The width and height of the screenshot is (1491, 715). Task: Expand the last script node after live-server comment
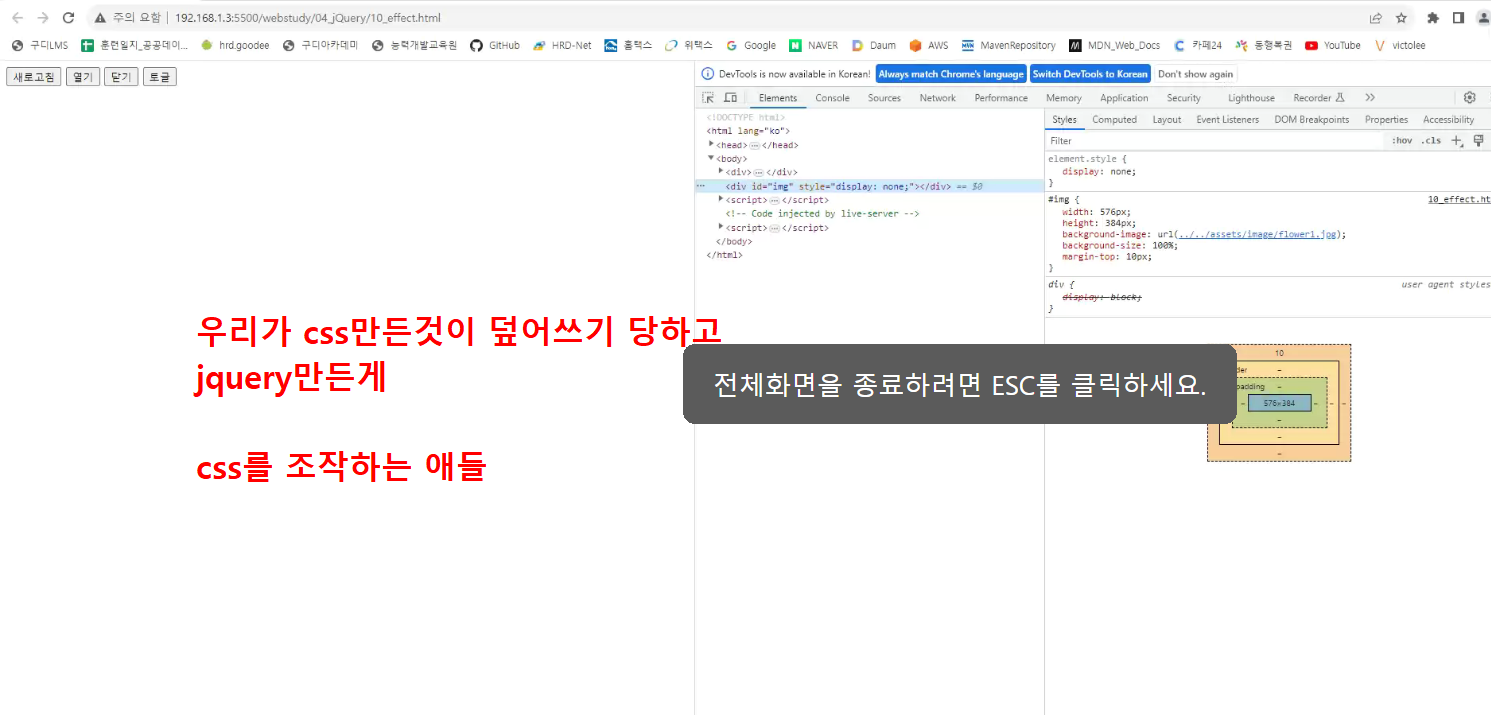click(721, 227)
